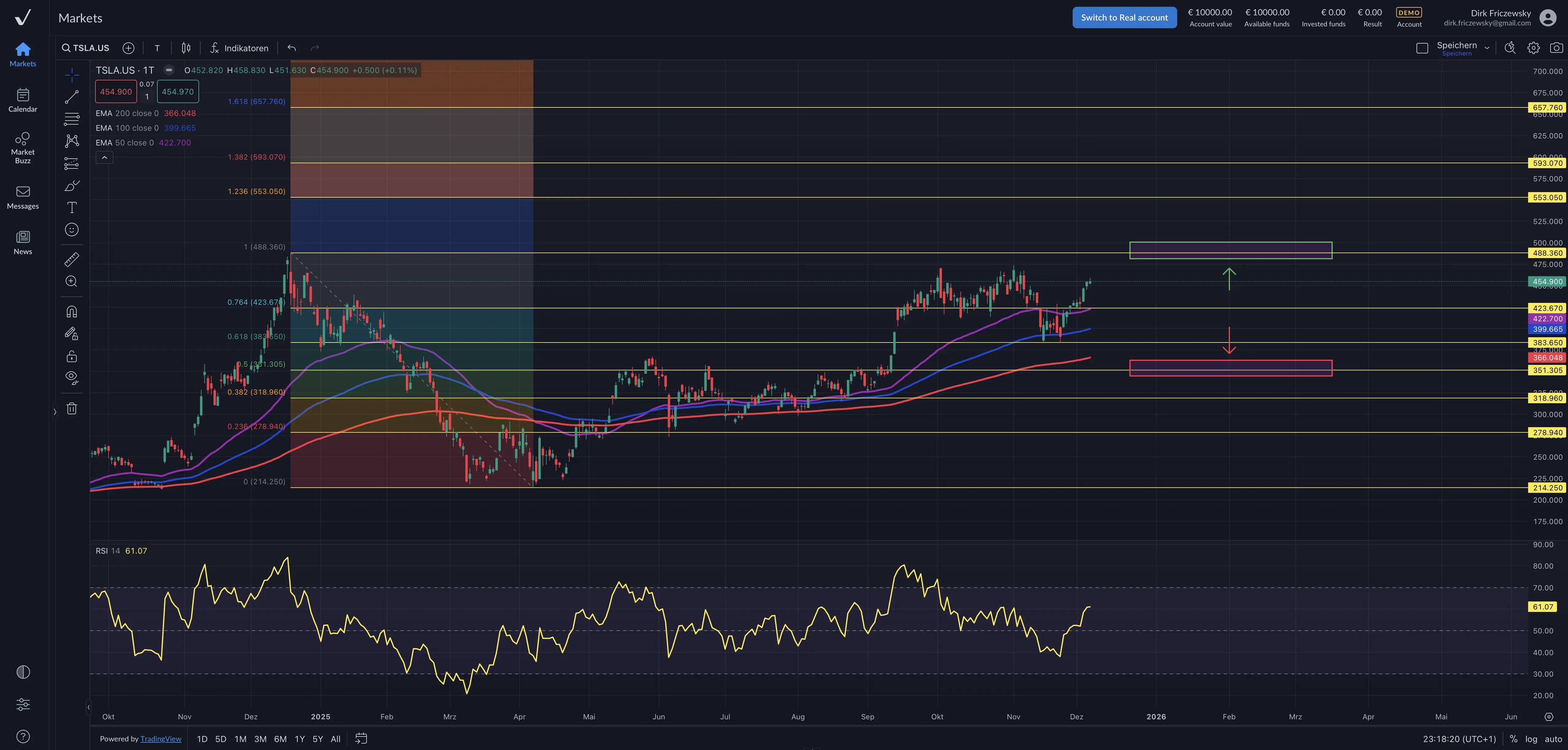This screenshot has height=750, width=1568.
Task: Switch to 6M time range
Action: 280,738
